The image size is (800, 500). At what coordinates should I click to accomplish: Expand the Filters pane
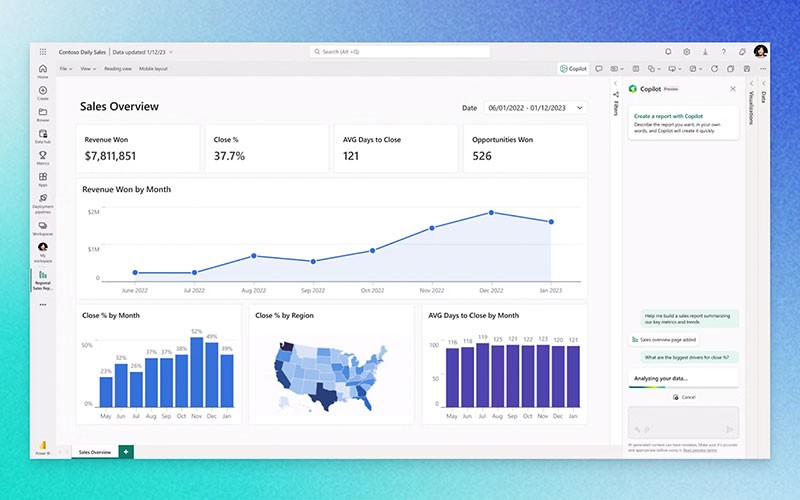[616, 103]
